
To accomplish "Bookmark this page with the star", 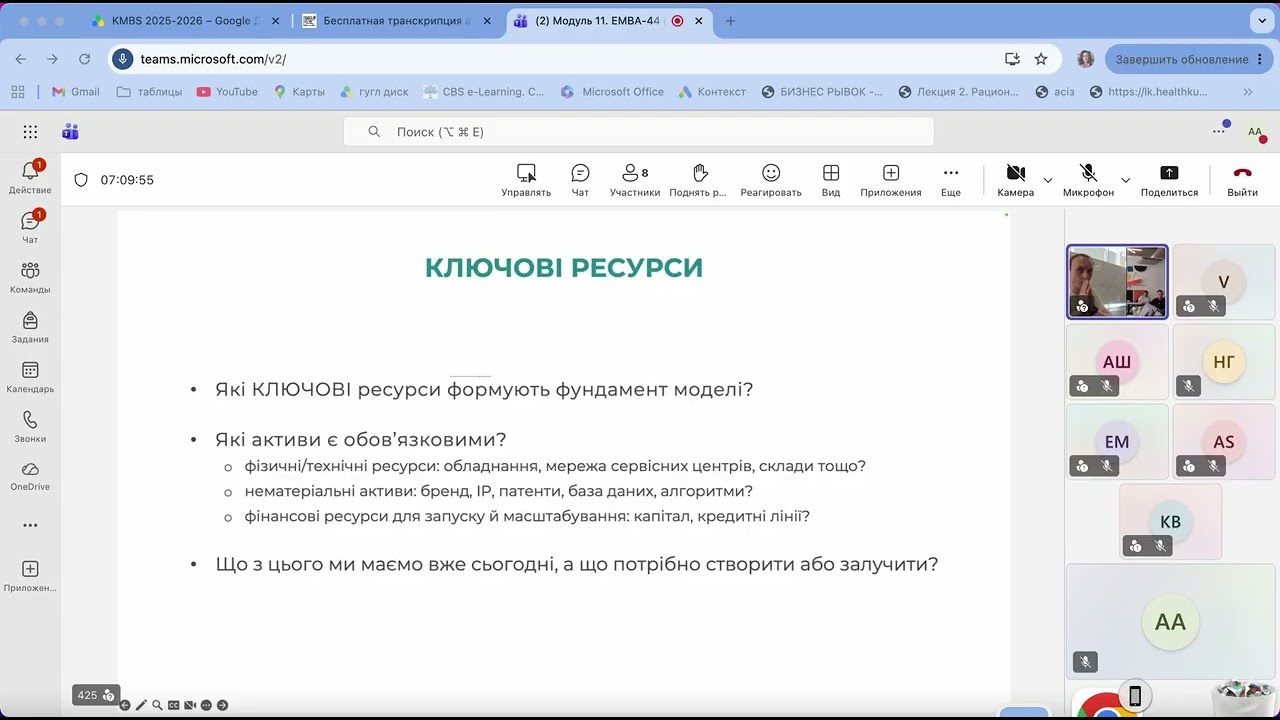I will 1041,59.
